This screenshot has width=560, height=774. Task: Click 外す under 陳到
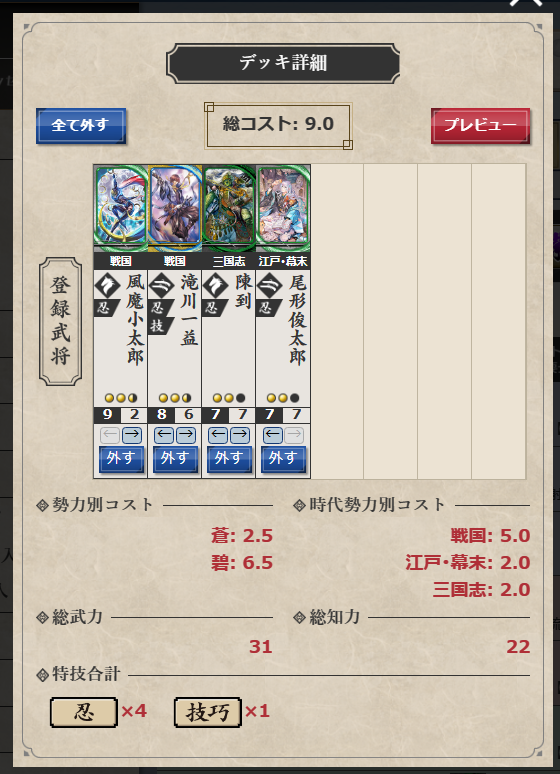(x=229, y=459)
